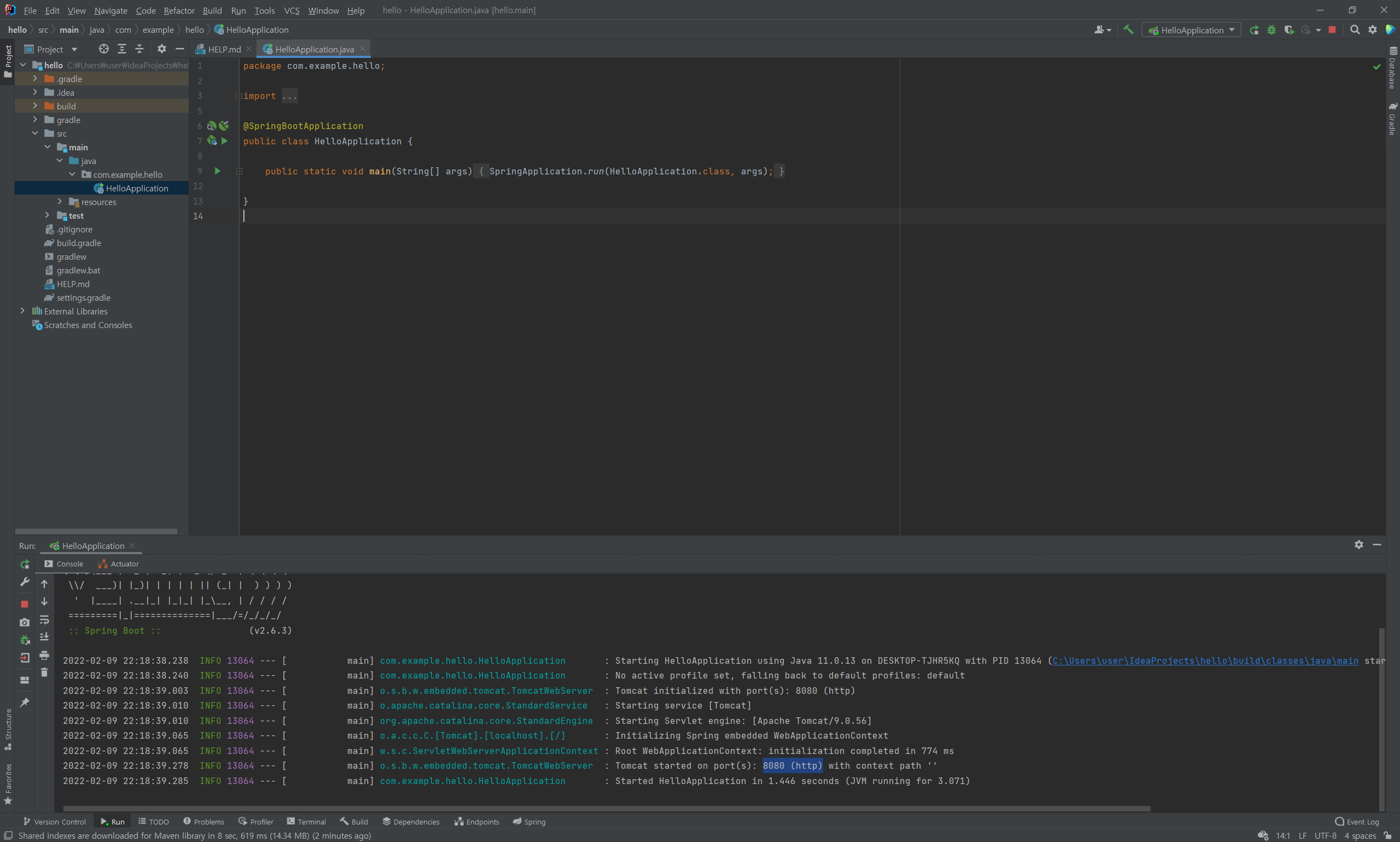The width and height of the screenshot is (1400, 842).
Task: Open HelloApplication run configuration dropdown
Action: [1192, 30]
